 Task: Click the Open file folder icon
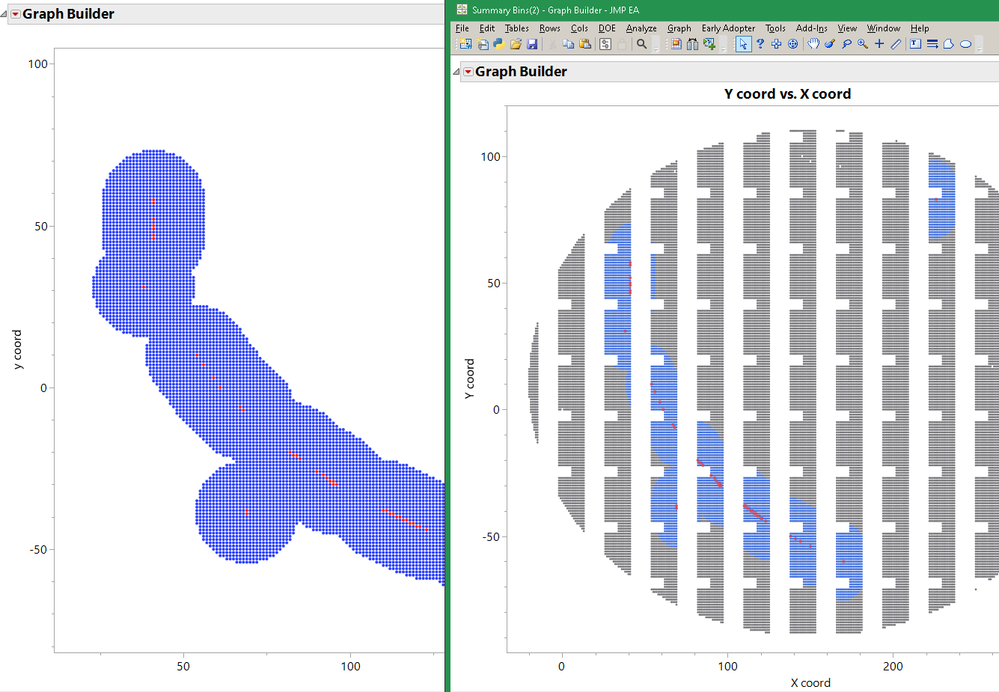coord(515,44)
